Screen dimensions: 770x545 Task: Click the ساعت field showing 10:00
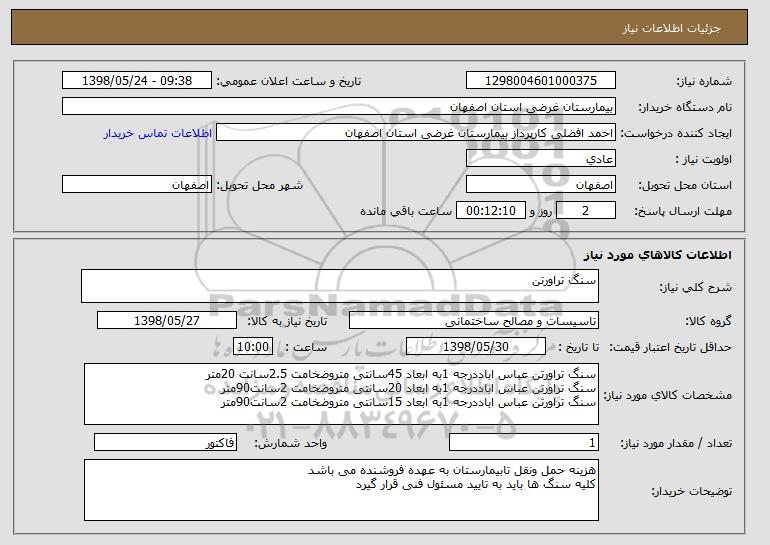pos(253,347)
